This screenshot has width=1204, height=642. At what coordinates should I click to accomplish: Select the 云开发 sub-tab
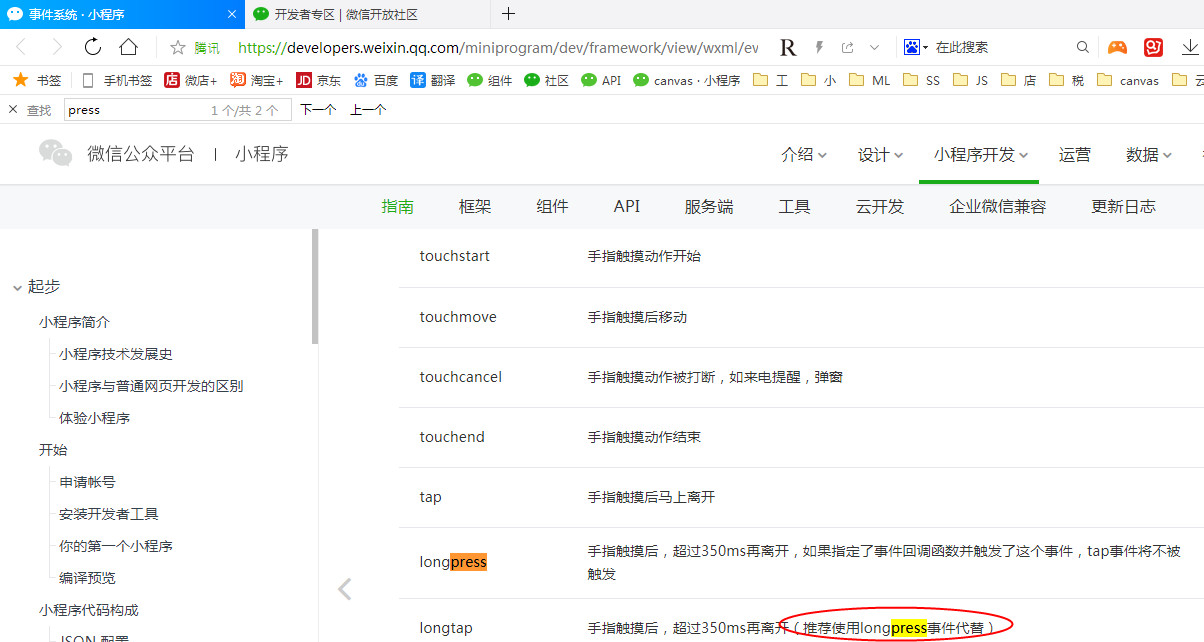point(880,207)
